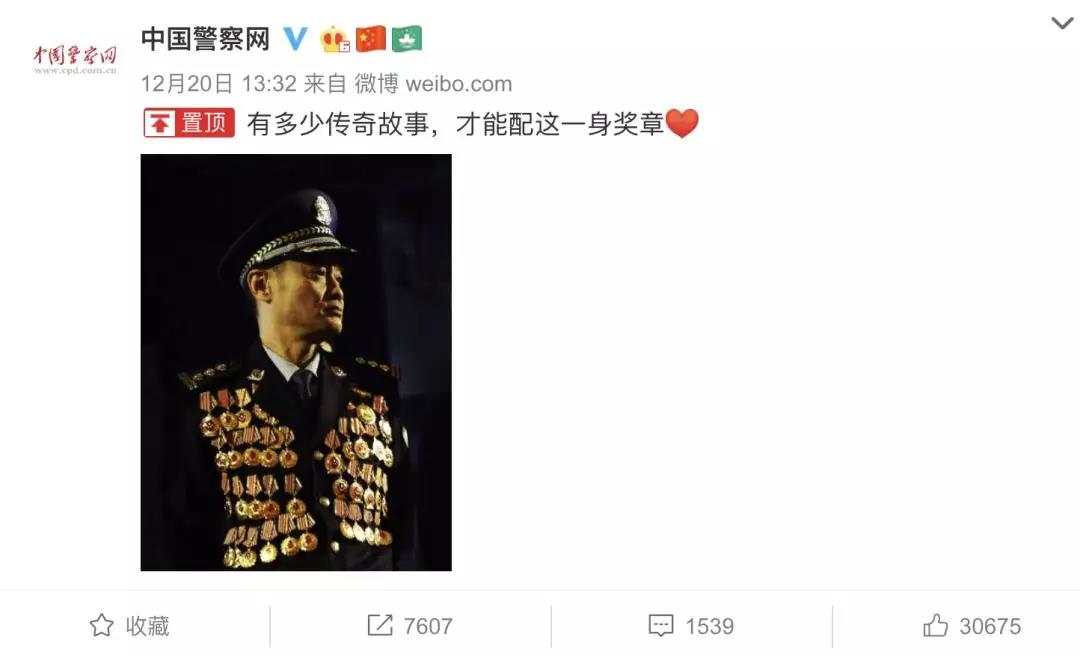This screenshot has height=655, width=1080.
Task: Click the comment bubble icon
Action: (661, 625)
